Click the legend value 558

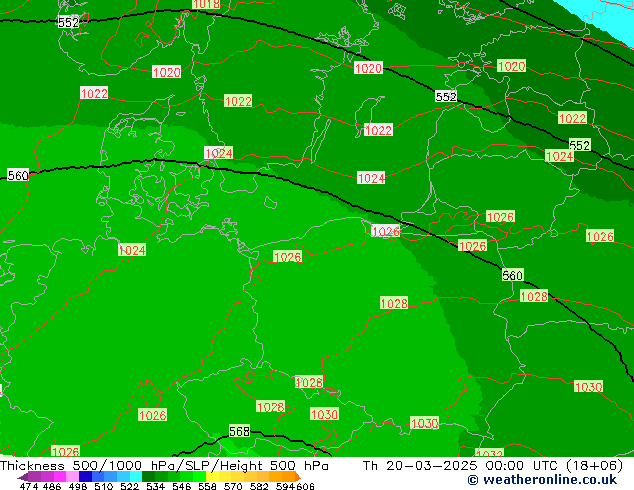(207, 486)
